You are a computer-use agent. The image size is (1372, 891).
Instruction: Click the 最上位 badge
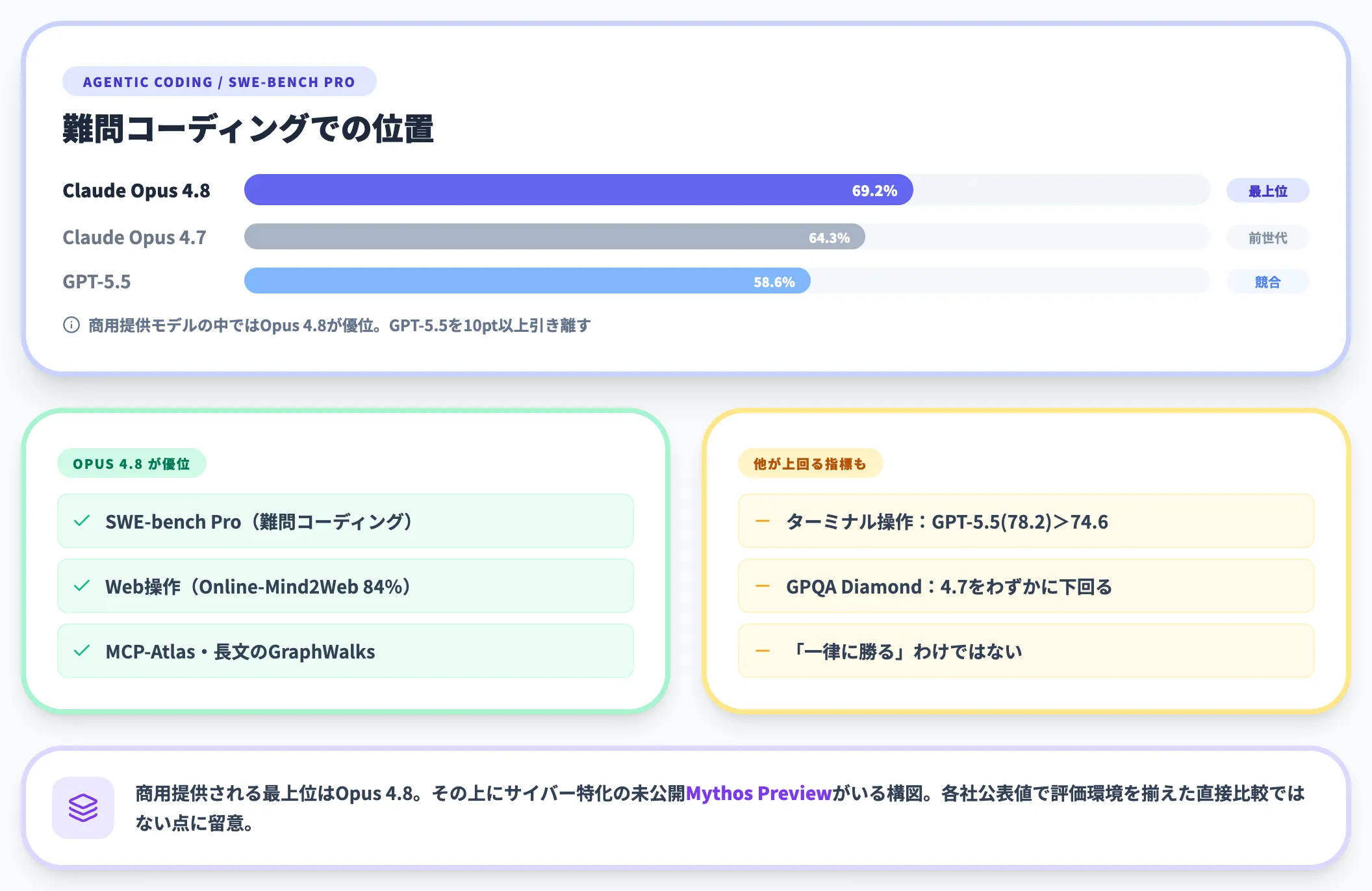pos(1267,191)
